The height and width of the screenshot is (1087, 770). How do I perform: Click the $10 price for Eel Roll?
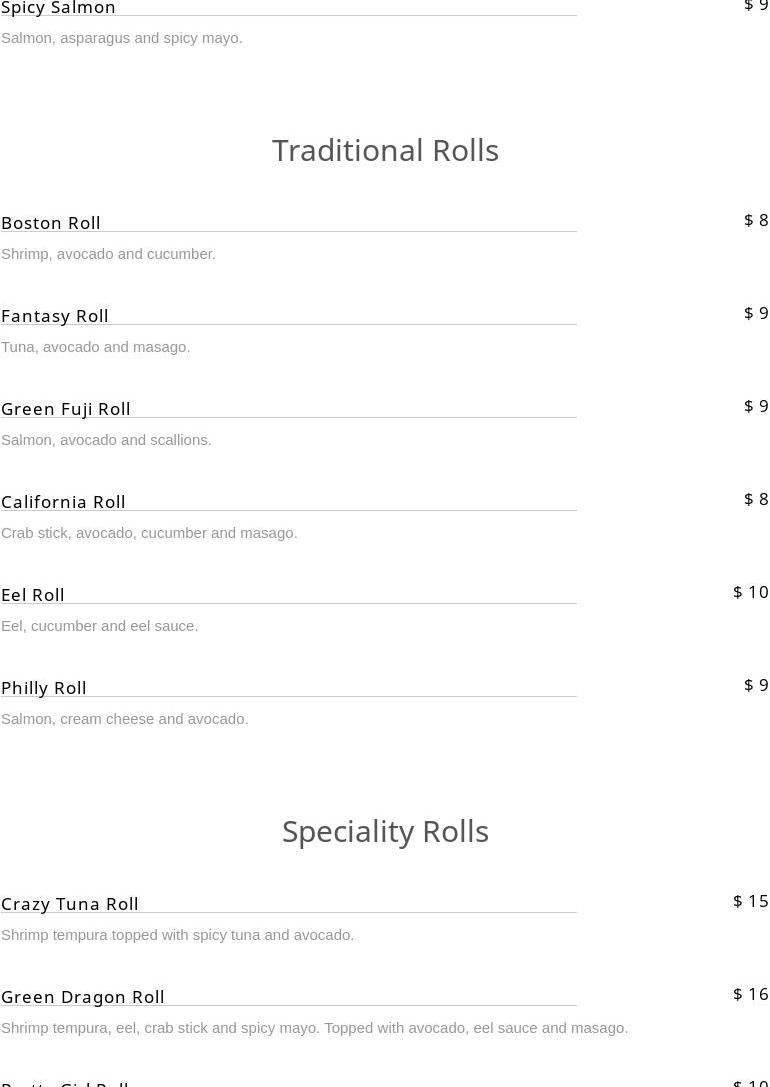751,592
